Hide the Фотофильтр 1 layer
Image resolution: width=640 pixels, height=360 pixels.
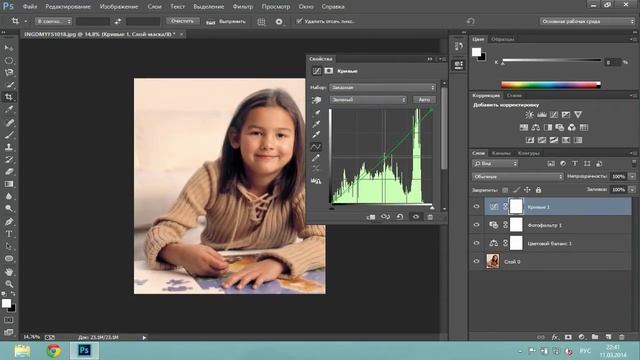[476, 225]
